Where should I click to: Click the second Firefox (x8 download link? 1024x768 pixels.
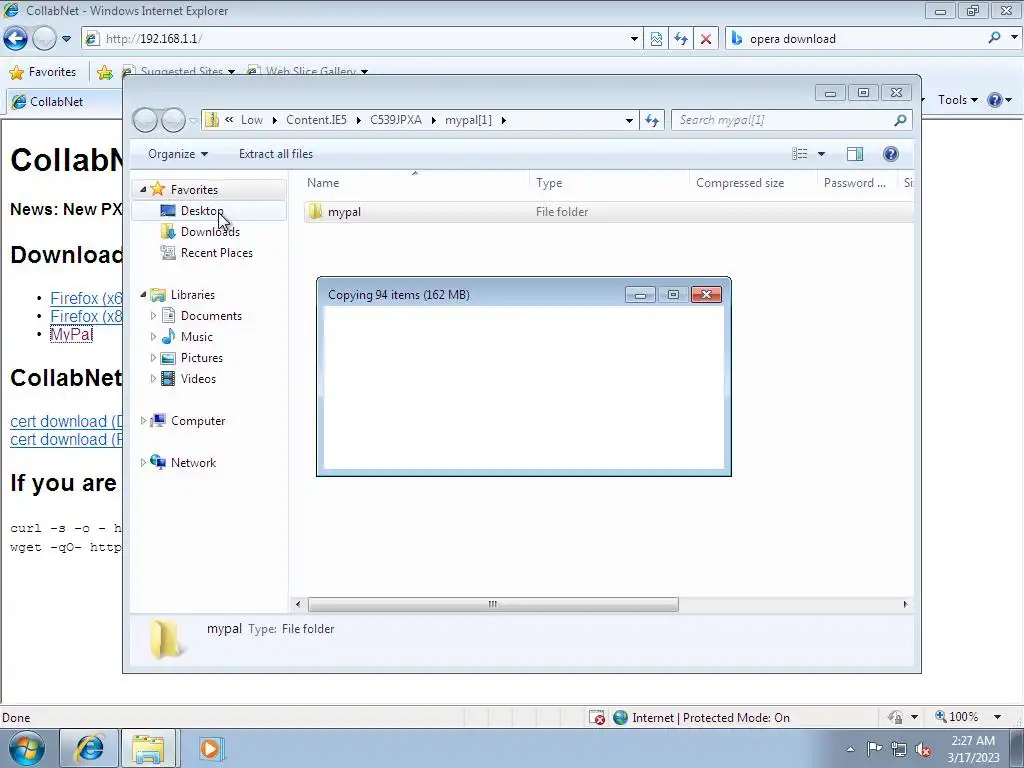[86, 317]
